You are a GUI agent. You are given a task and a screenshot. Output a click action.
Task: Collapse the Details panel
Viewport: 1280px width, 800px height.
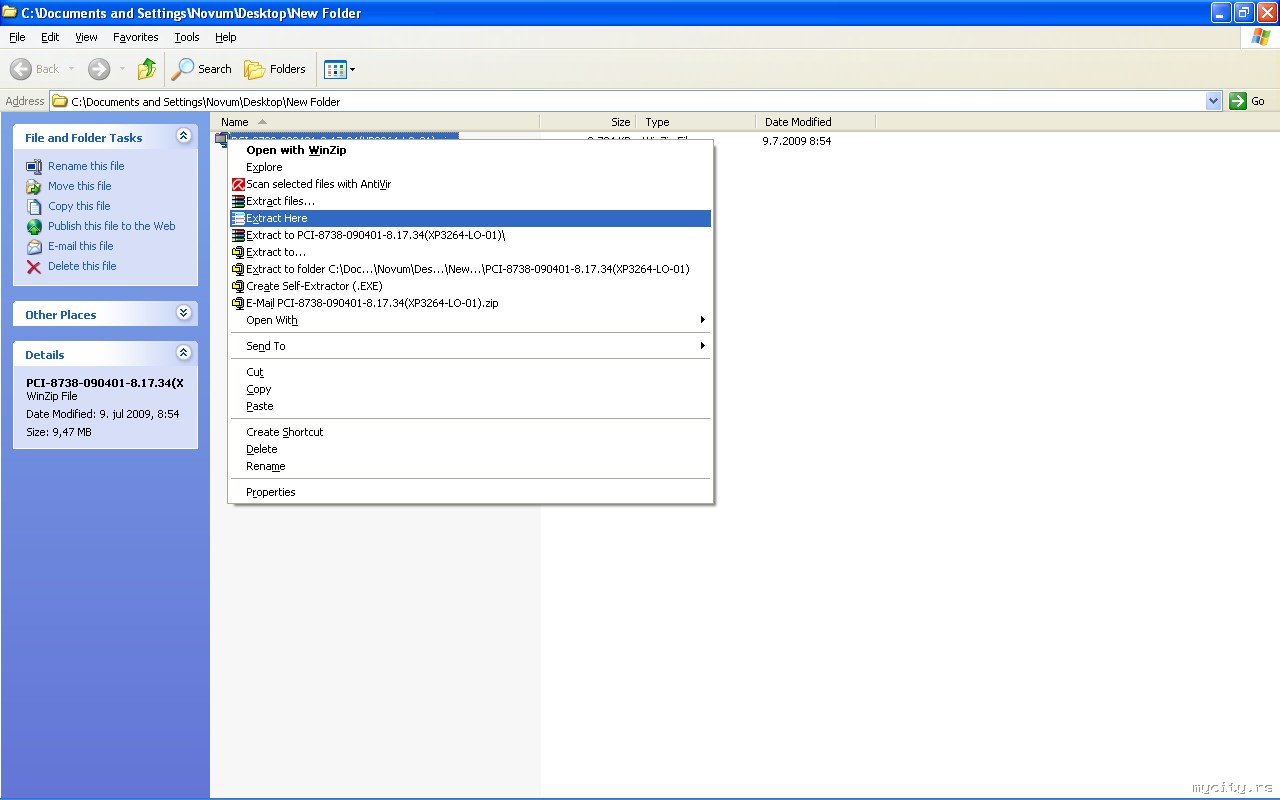(183, 353)
